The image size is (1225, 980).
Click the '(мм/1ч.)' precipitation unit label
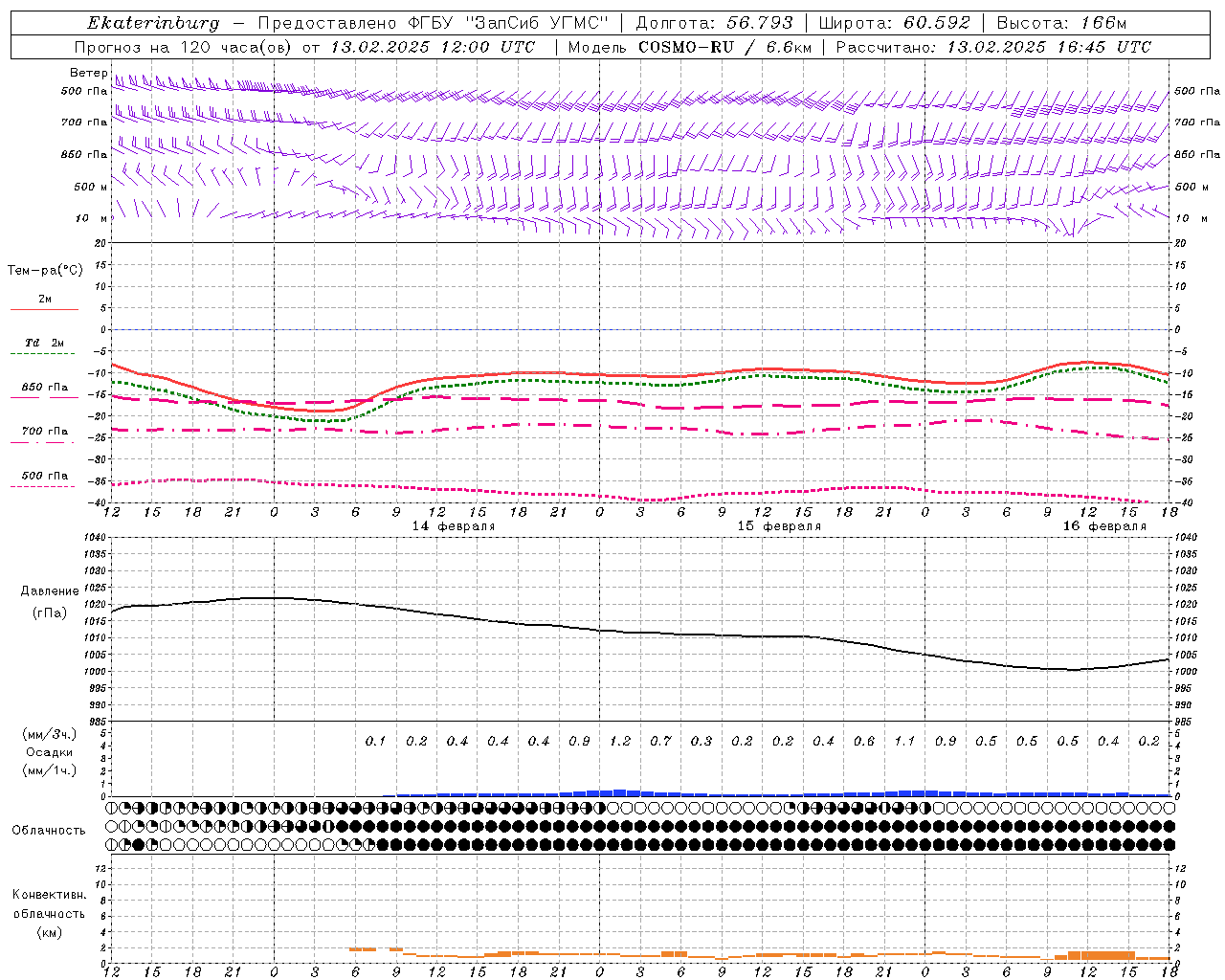coord(50,770)
